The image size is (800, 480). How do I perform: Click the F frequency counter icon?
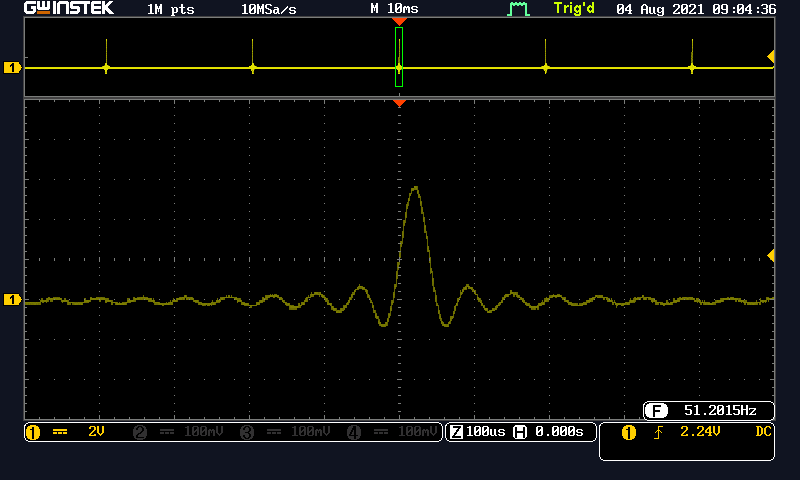[x=656, y=410]
